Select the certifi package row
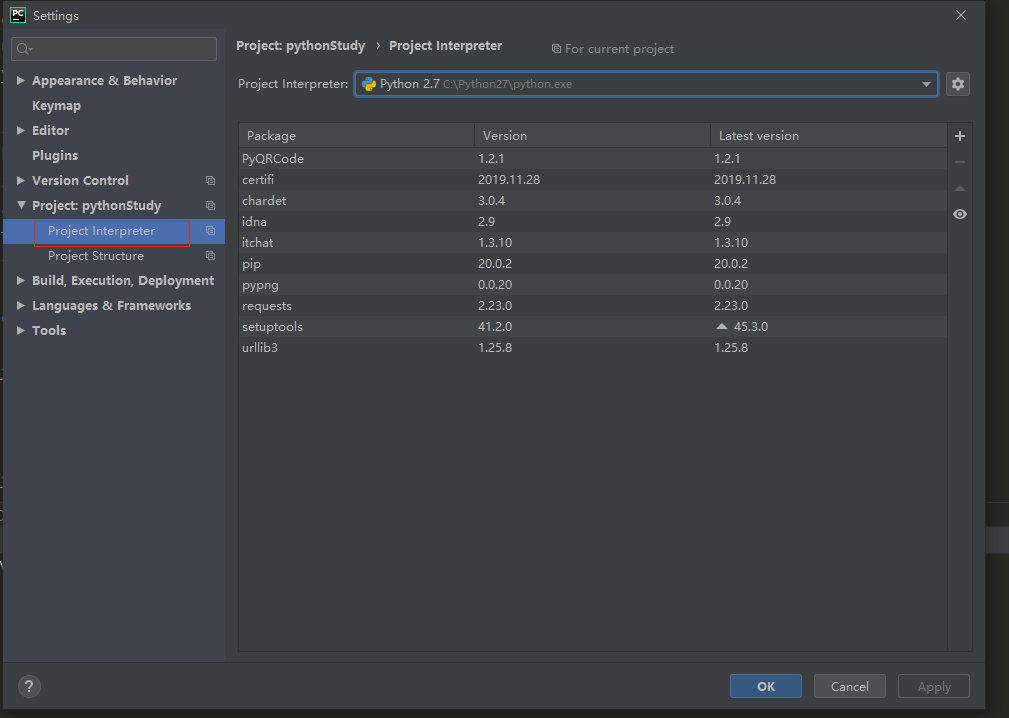1009x718 pixels. click(593, 180)
